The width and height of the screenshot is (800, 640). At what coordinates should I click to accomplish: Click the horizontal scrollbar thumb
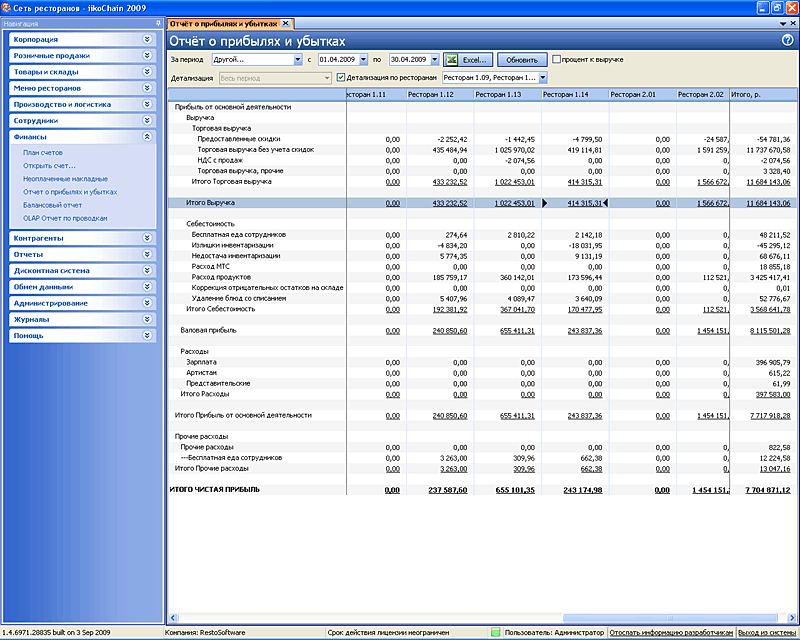(670, 618)
